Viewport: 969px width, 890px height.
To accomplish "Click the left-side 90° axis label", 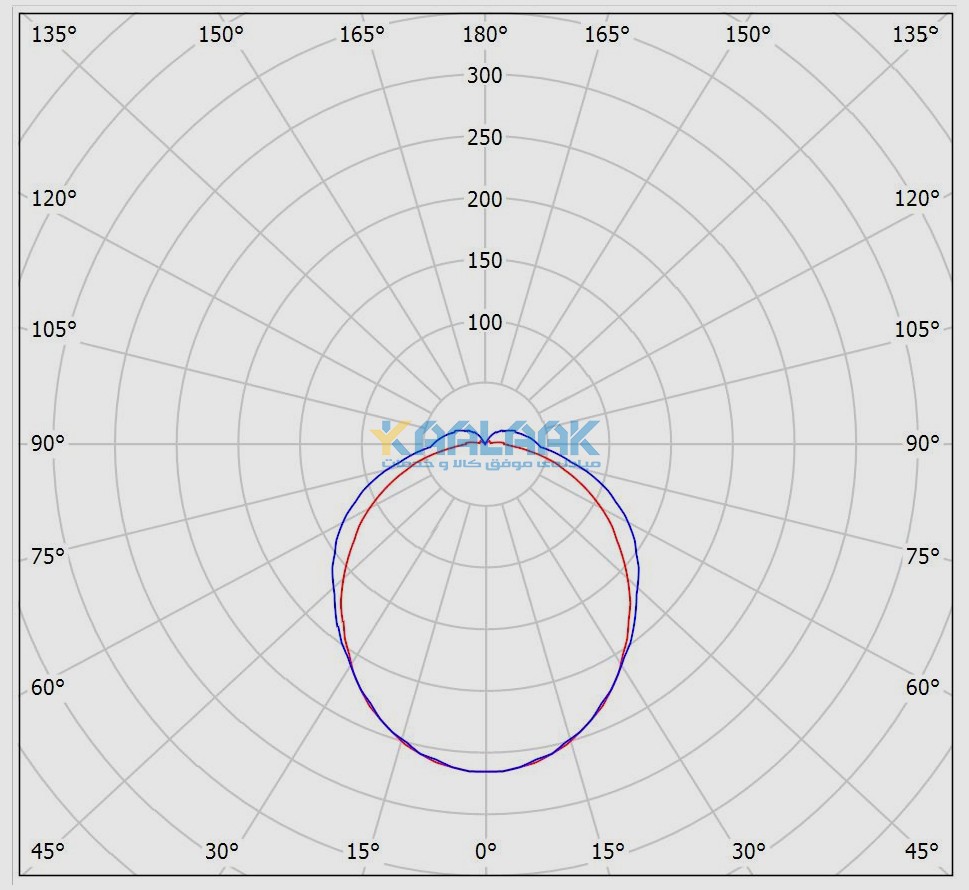I will point(48,444).
